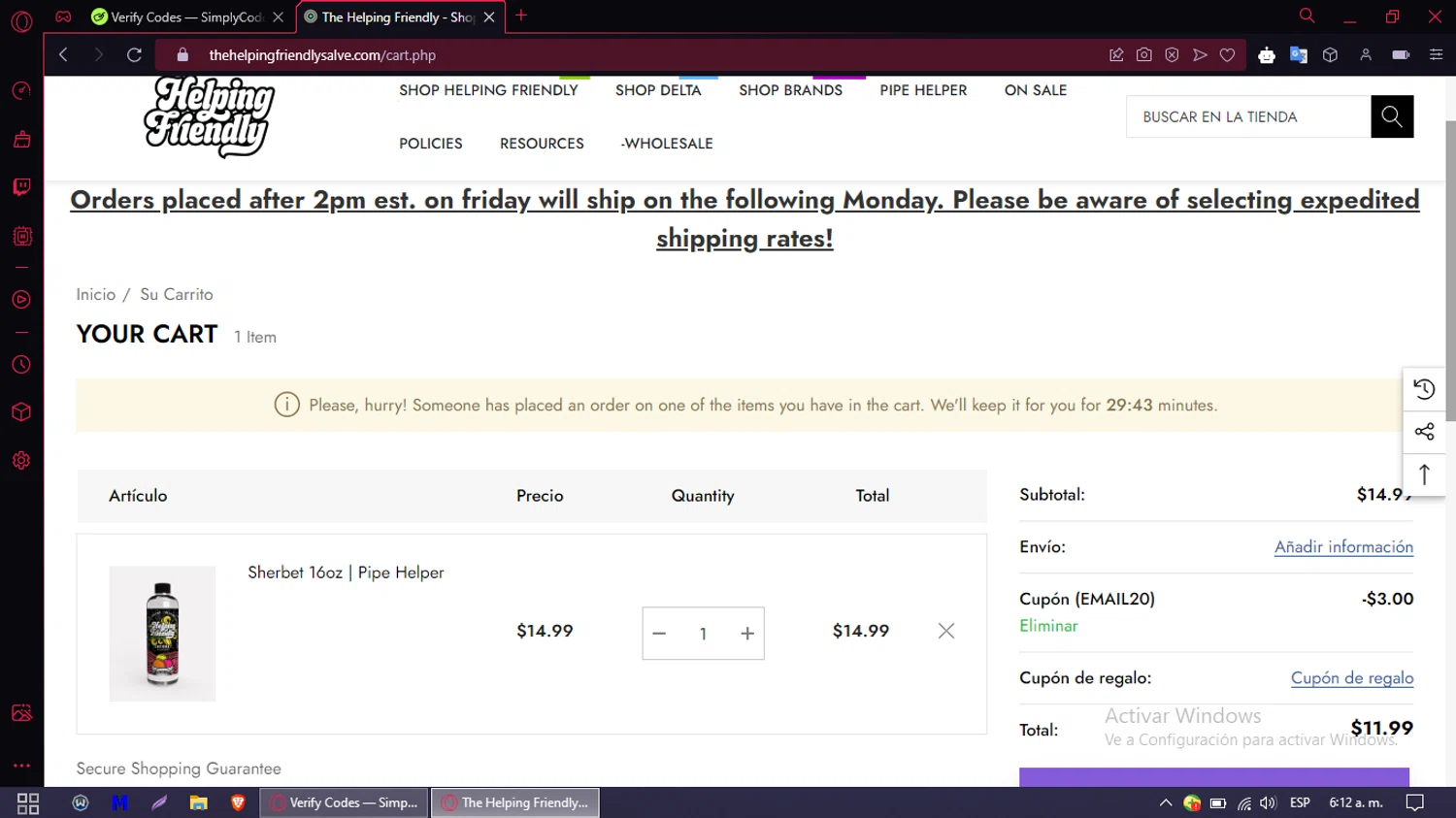
Task: Click the Sherbet 16oz product thumbnail
Action: click(x=162, y=634)
